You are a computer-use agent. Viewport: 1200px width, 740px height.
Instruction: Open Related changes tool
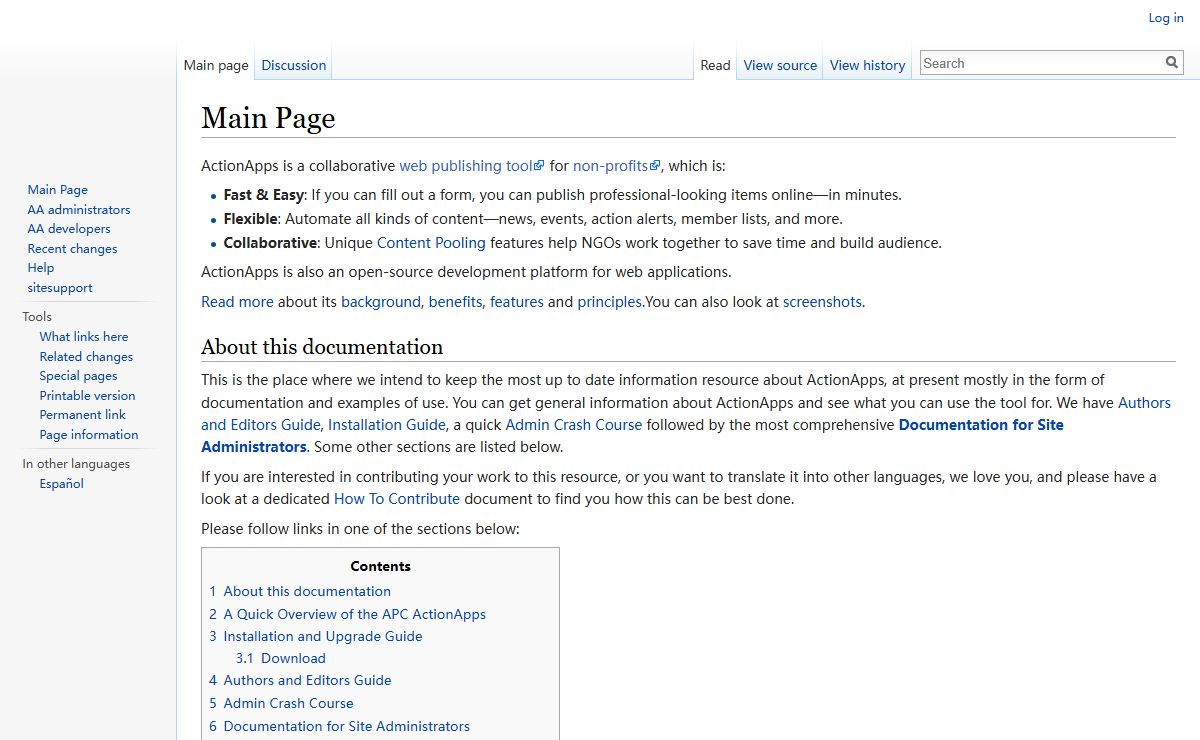[86, 357]
